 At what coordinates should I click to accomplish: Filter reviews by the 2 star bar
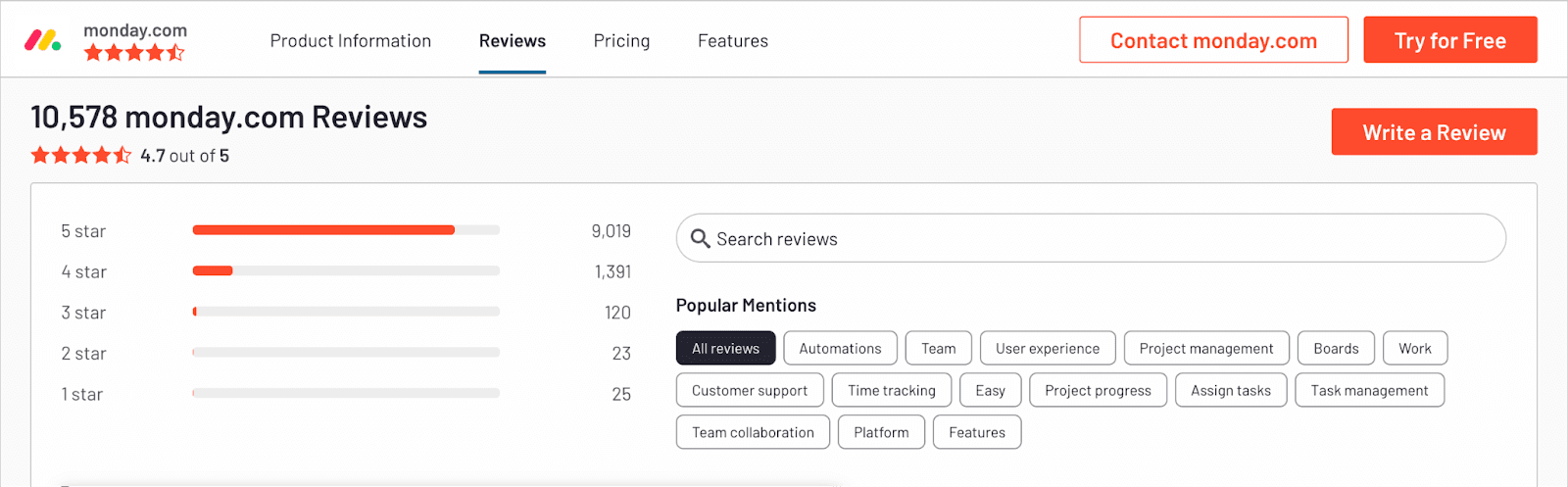click(346, 353)
